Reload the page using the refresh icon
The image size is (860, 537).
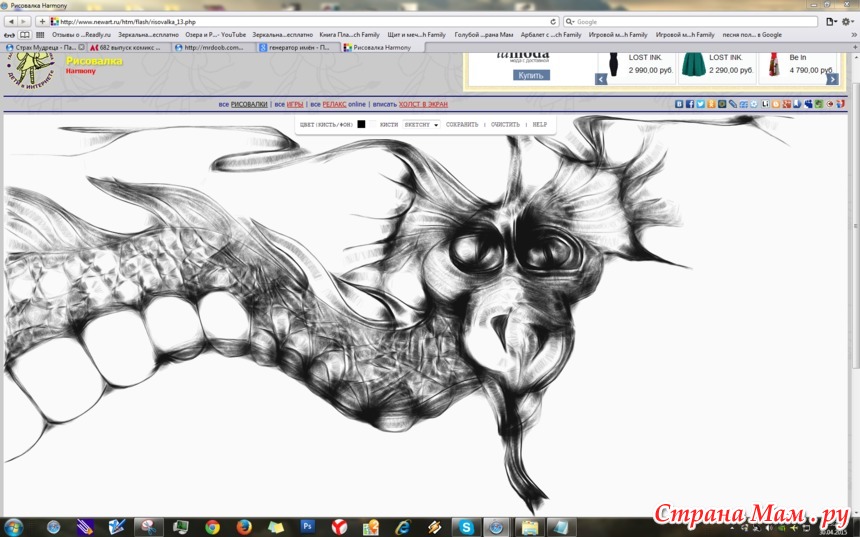pos(553,21)
